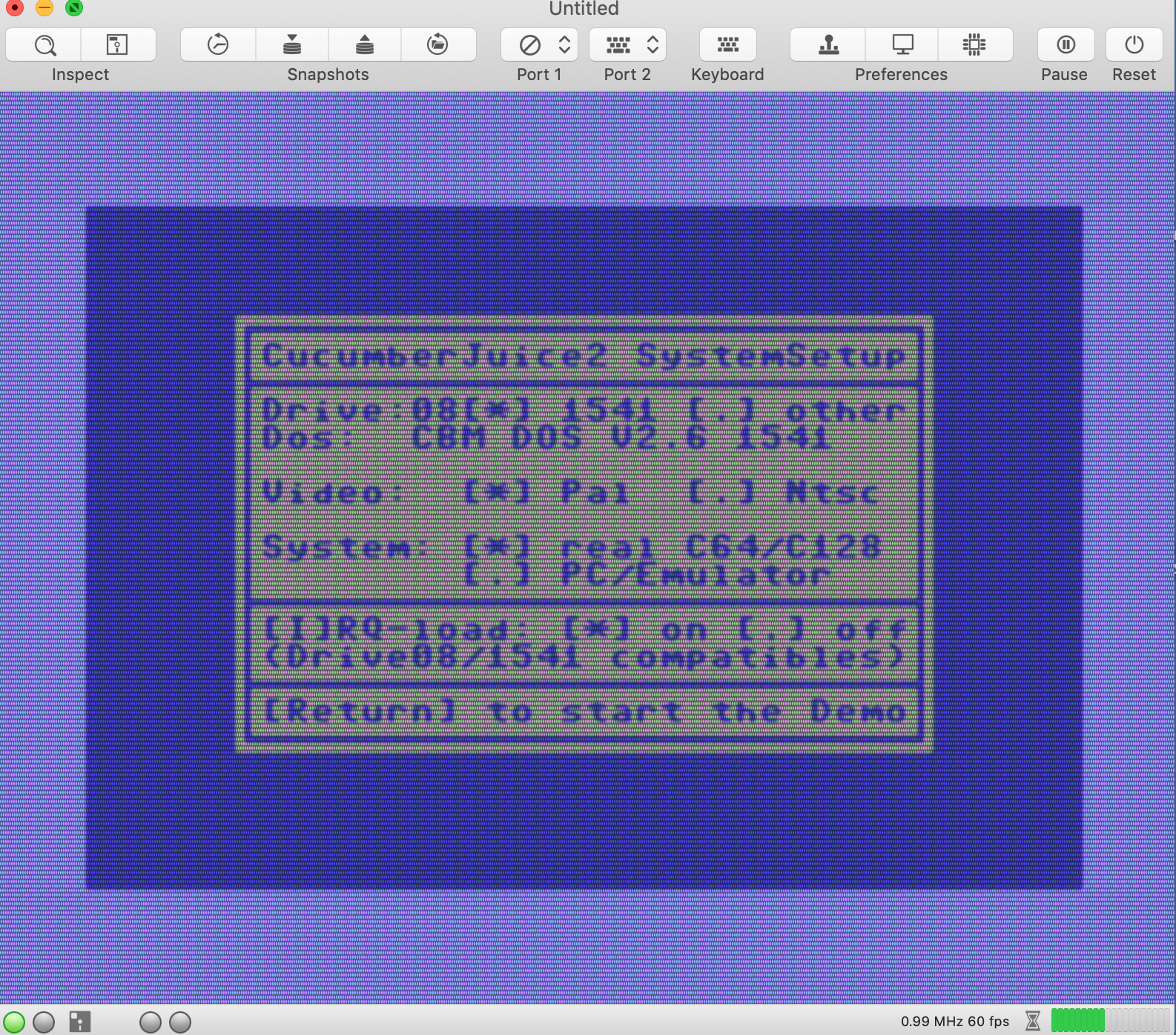Click the "Preferences" toolbar label
The image size is (1176, 1035).
coord(901,75)
